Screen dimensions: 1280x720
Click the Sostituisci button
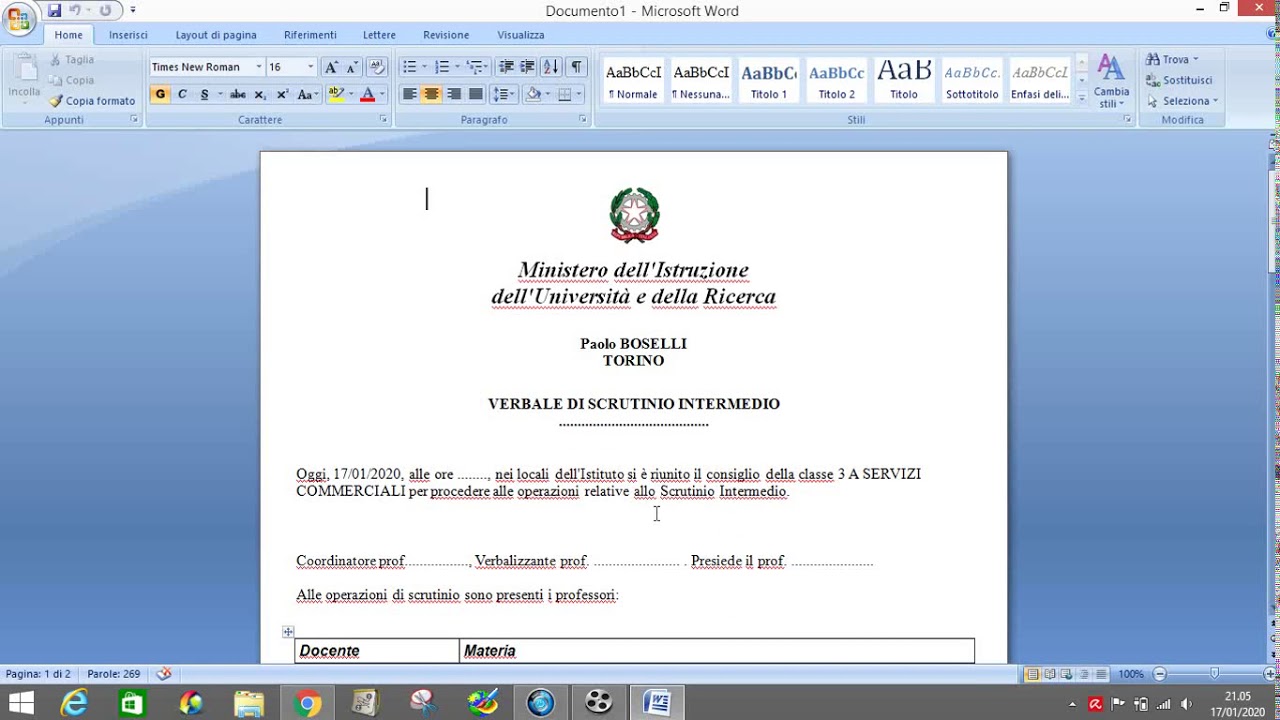click(x=1180, y=80)
